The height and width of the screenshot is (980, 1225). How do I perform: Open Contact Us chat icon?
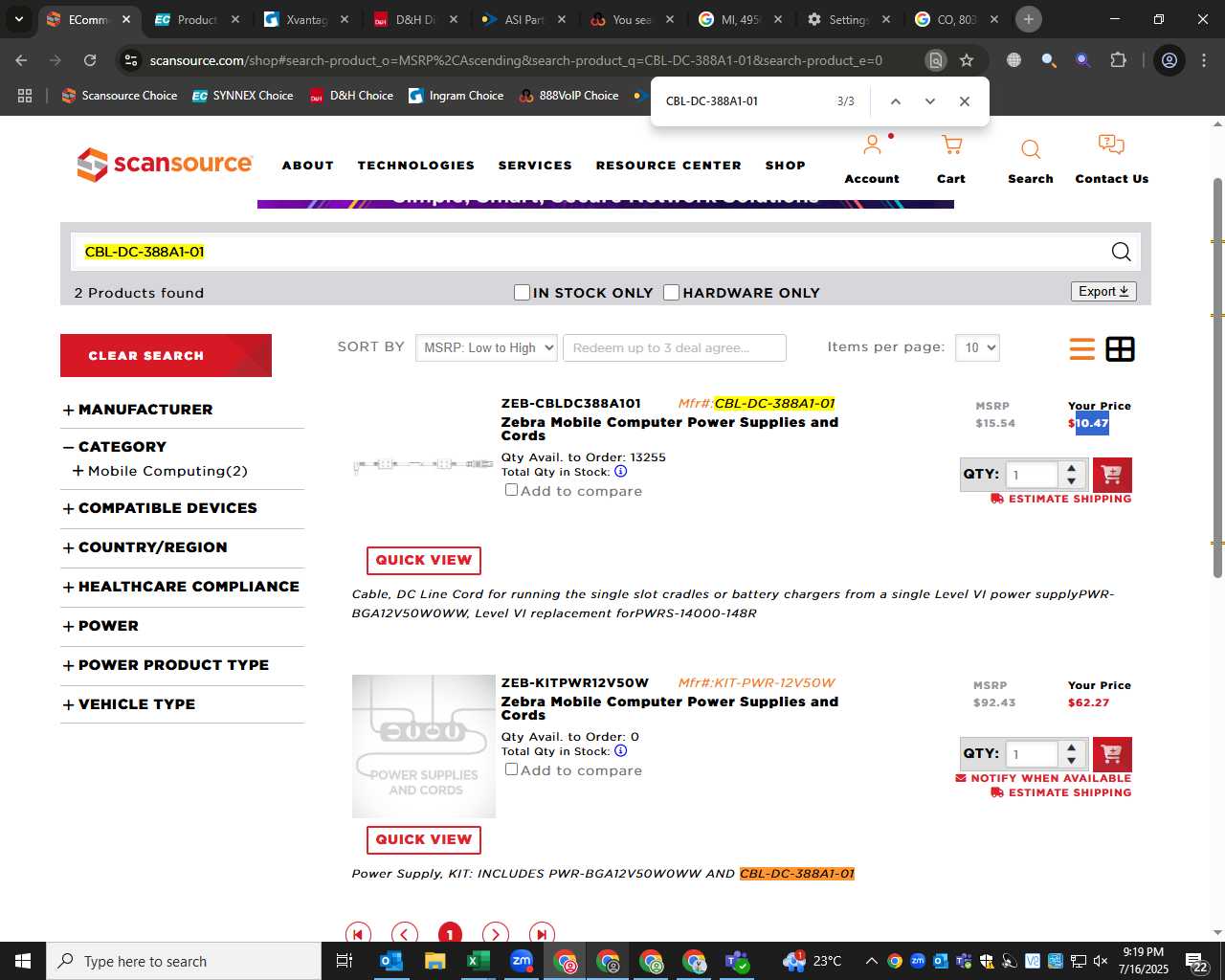(1111, 145)
